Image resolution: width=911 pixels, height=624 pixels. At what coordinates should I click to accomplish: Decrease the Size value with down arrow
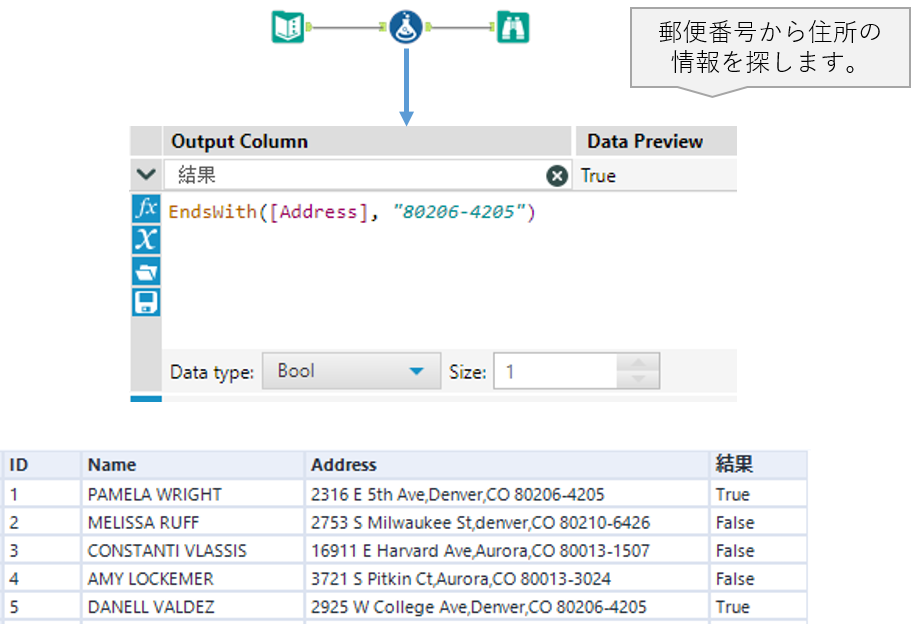638,381
